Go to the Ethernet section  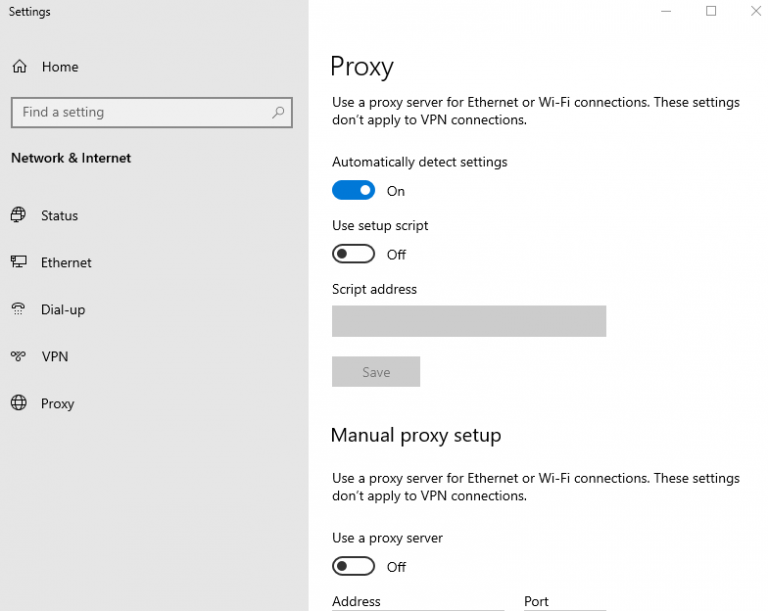coord(66,263)
